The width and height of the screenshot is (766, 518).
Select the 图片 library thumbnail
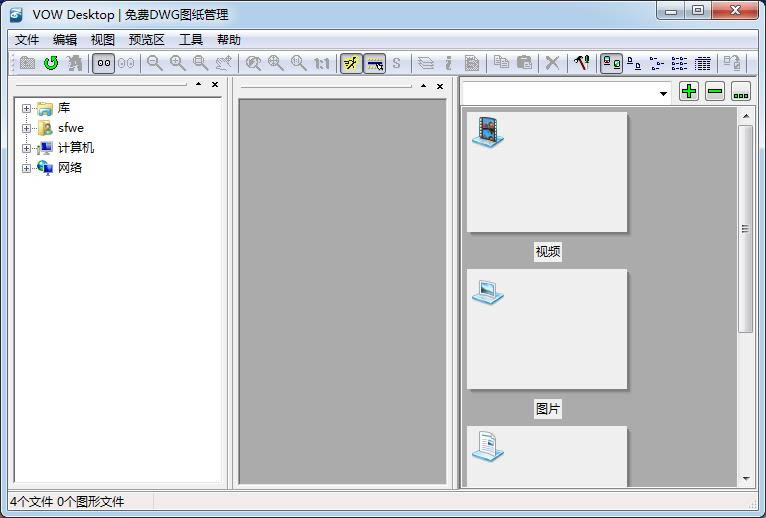[x=547, y=329]
